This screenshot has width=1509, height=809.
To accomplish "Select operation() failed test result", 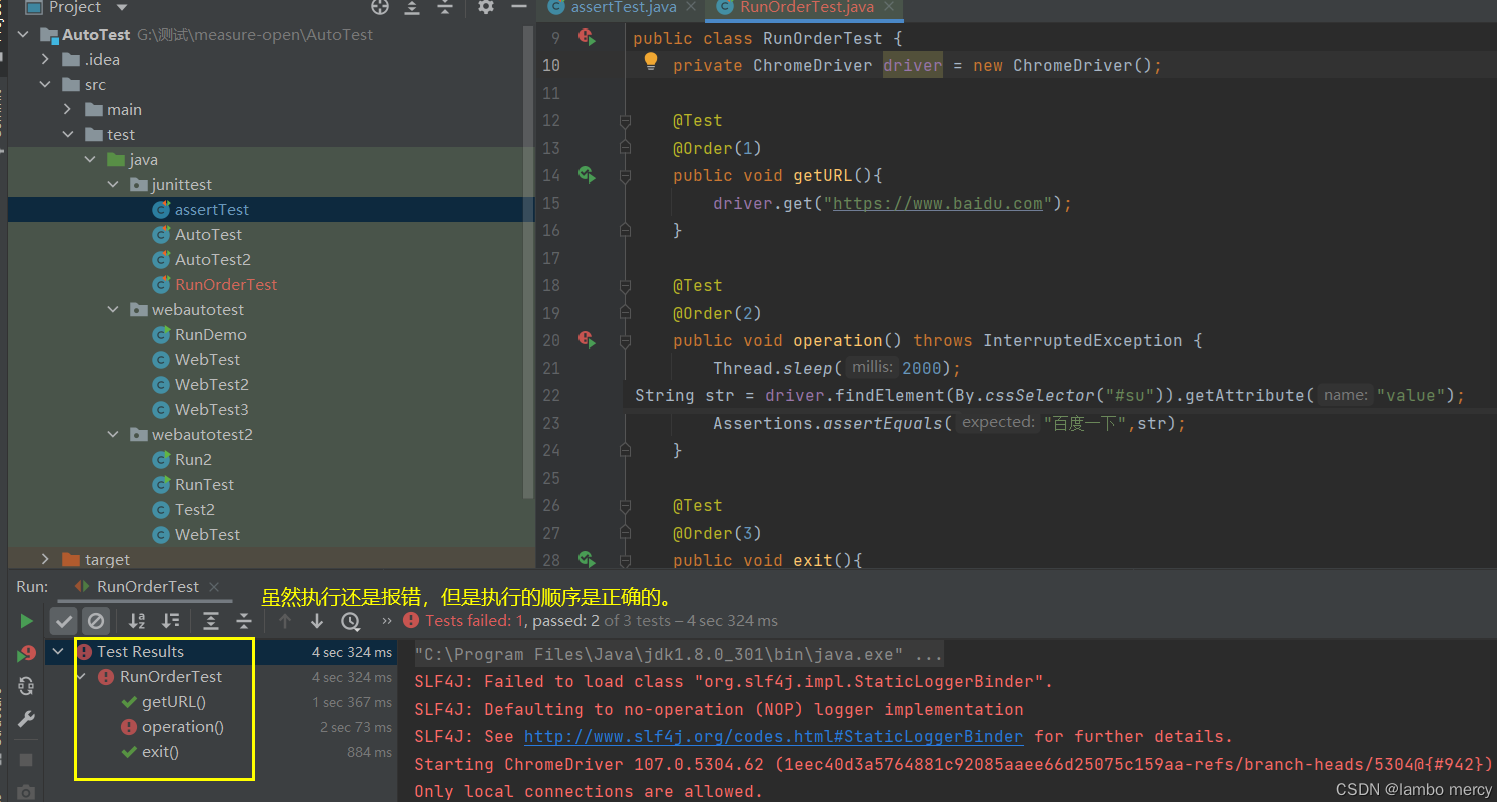I will 182,727.
